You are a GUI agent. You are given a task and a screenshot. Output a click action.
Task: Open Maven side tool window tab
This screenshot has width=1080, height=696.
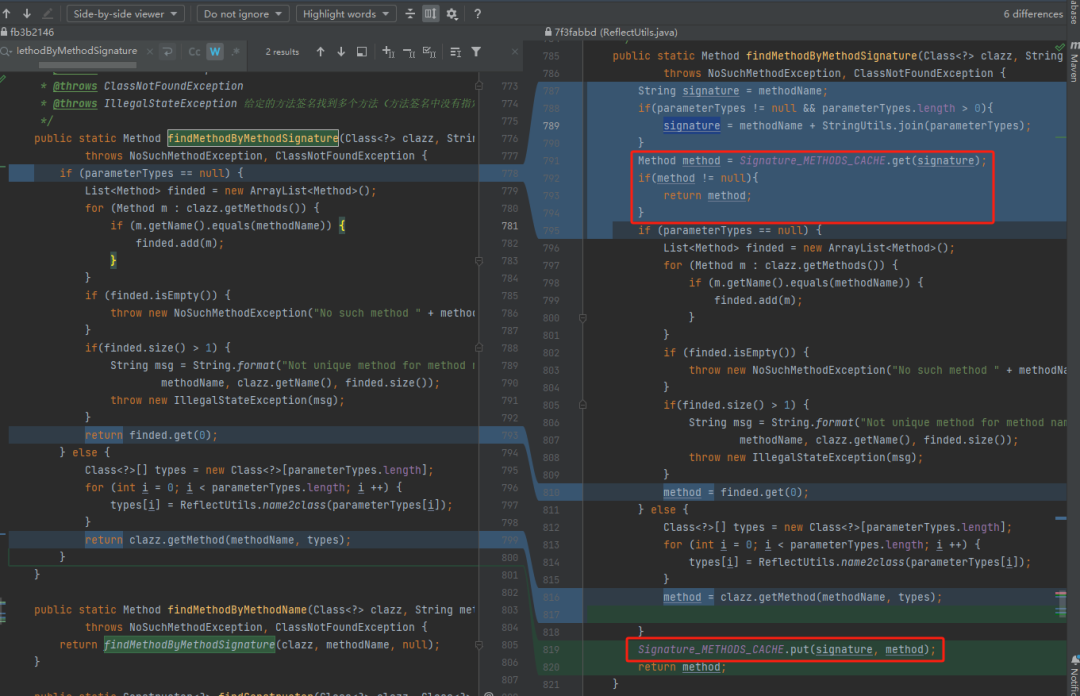coord(1074,63)
